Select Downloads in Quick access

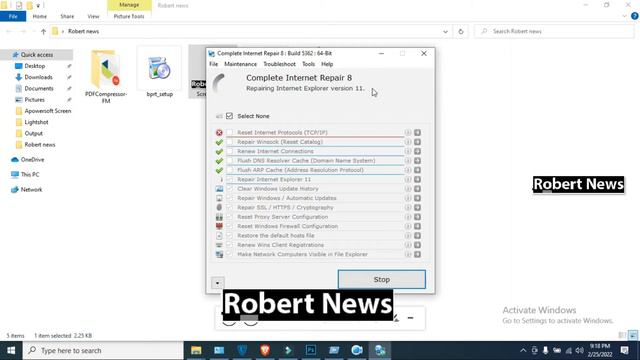click(x=38, y=77)
